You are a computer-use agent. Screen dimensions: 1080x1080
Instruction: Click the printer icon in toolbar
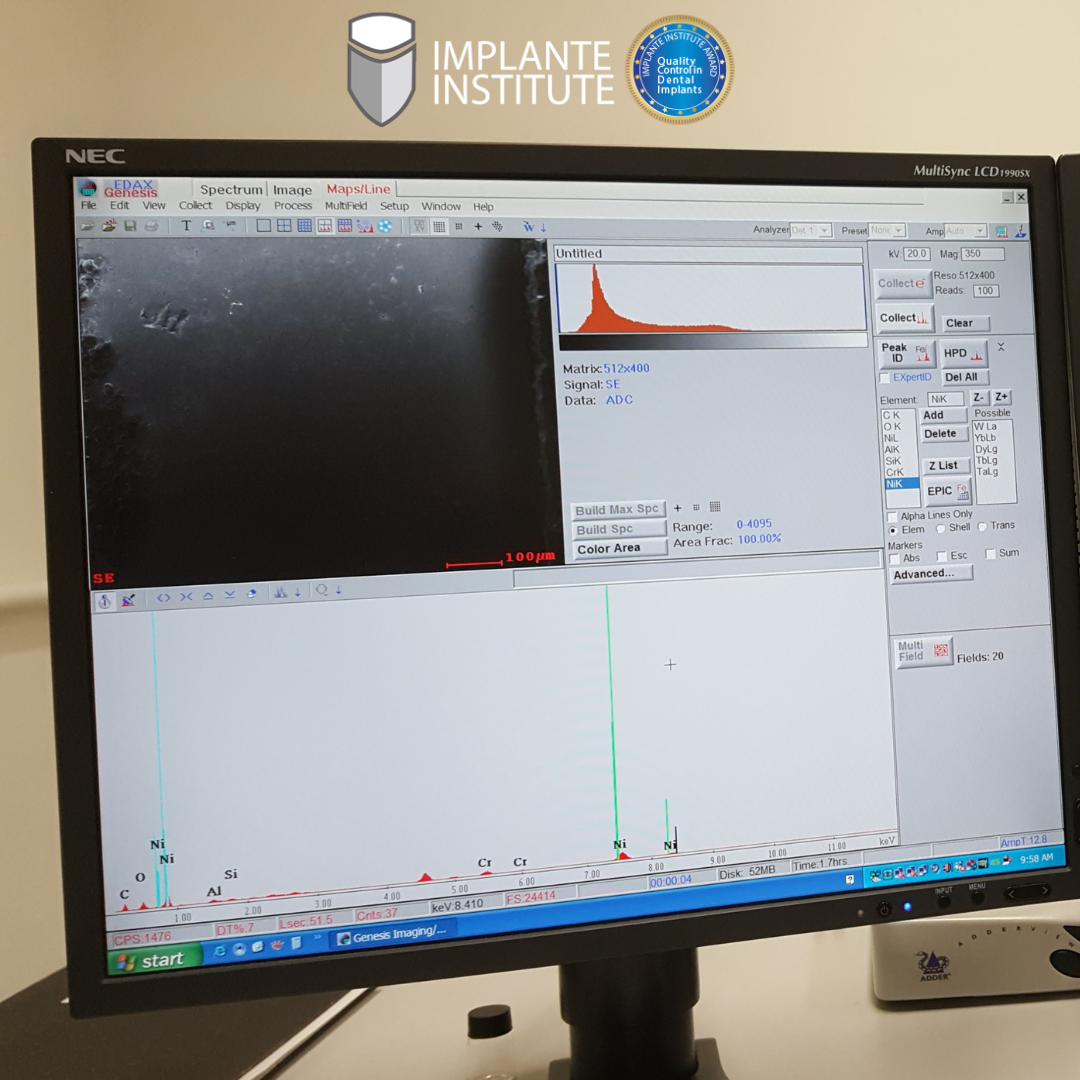(x=151, y=226)
